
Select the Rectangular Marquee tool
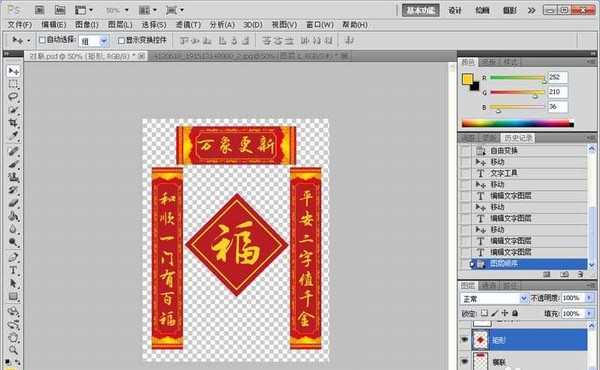point(13,84)
